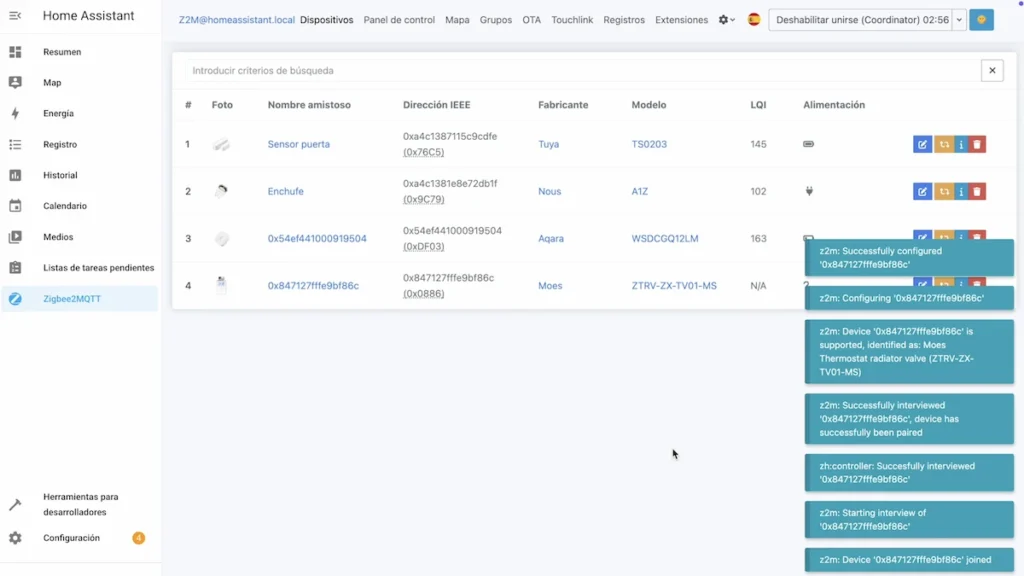Open the Energía lightning icon

coord(15,113)
